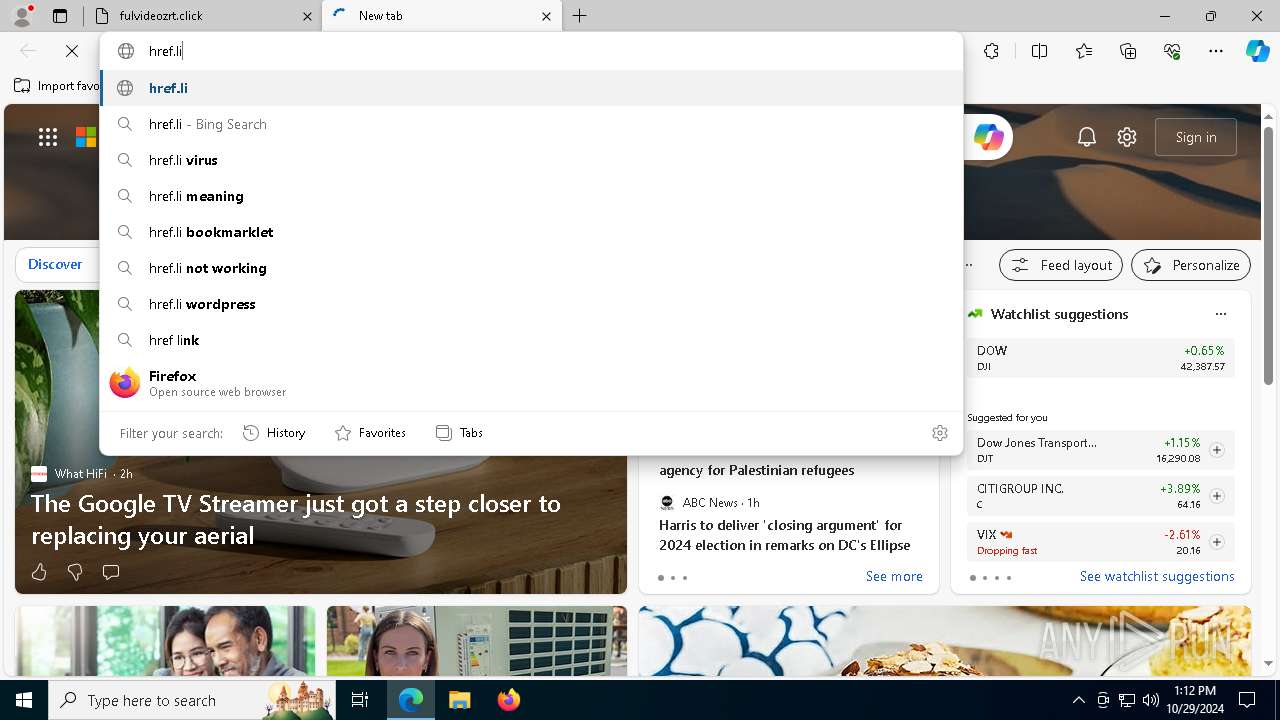Close the New tab tab
The height and width of the screenshot is (720, 1280).
546,16
